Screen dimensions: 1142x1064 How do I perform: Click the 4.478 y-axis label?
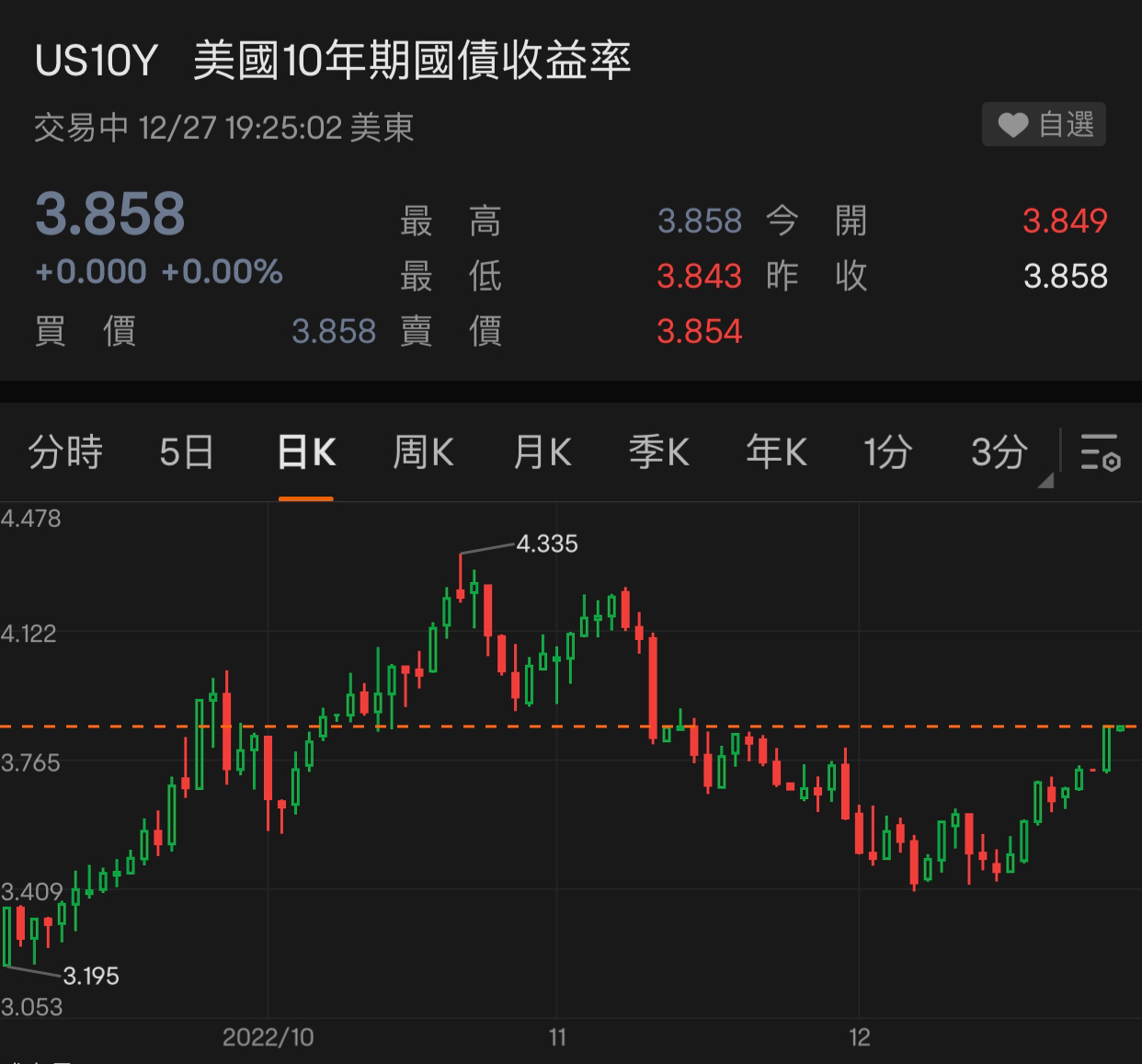[x=30, y=519]
